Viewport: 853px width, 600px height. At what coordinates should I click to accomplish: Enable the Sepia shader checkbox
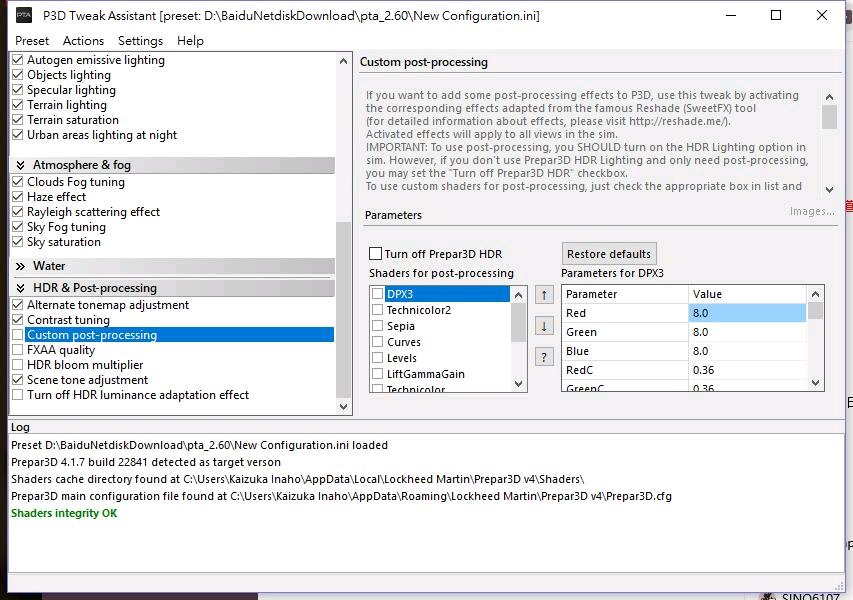(378, 326)
